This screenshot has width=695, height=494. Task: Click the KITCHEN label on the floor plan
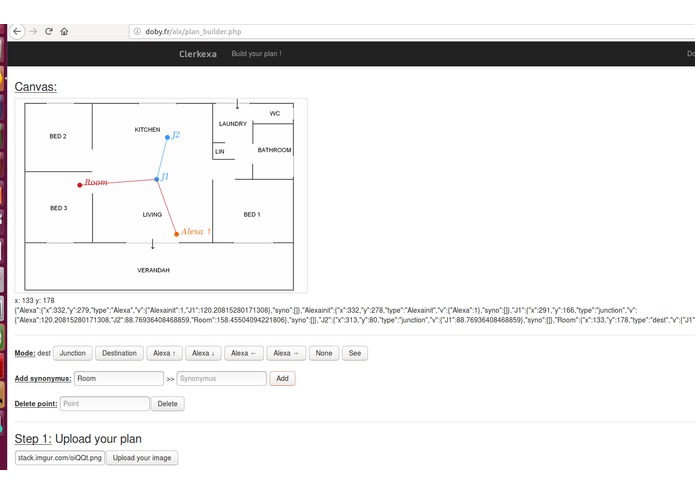point(147,129)
